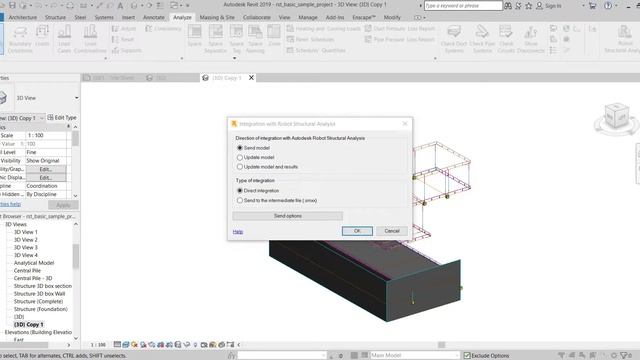Click the Adjust analytical model tool

tap(124, 29)
